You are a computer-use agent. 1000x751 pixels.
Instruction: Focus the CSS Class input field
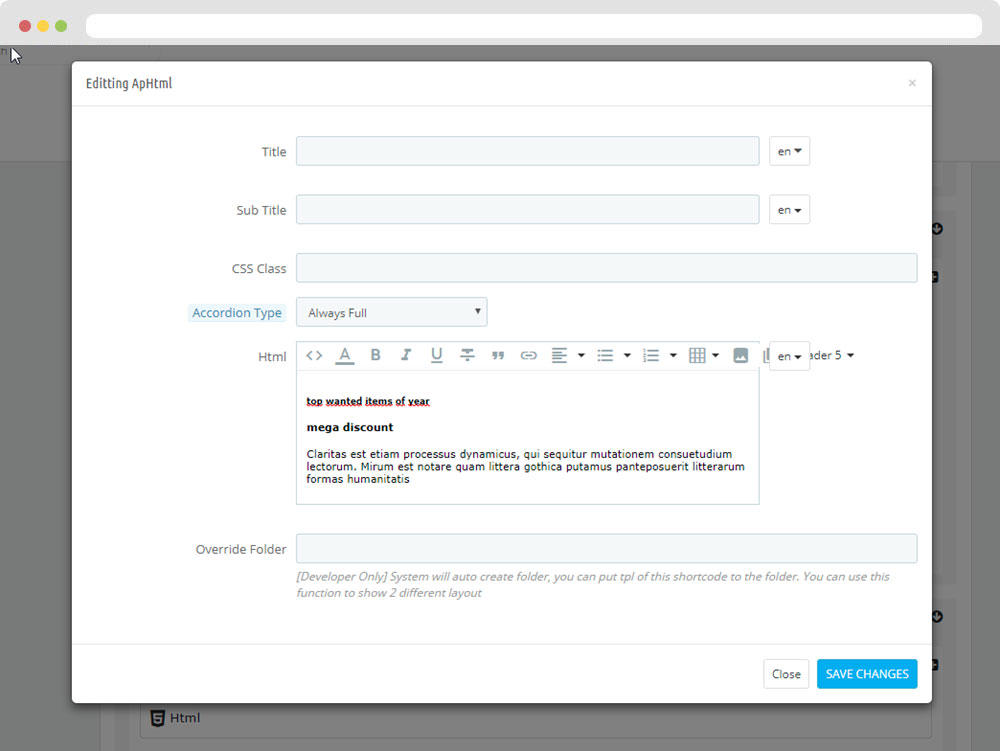tap(607, 268)
